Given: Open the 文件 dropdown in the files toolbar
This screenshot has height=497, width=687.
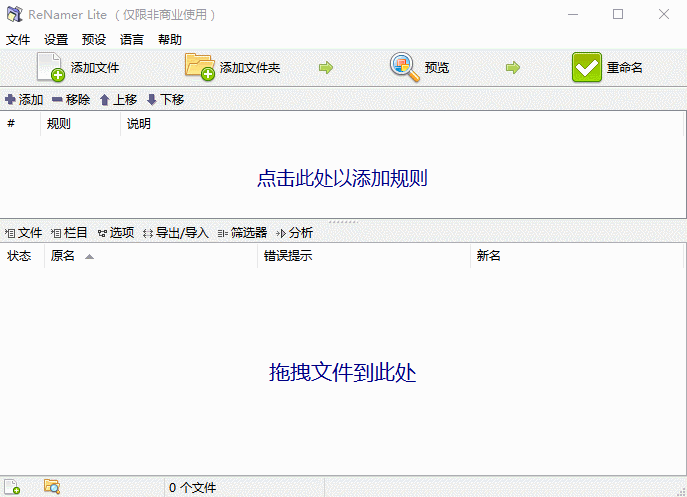Looking at the screenshot, I should [24, 232].
